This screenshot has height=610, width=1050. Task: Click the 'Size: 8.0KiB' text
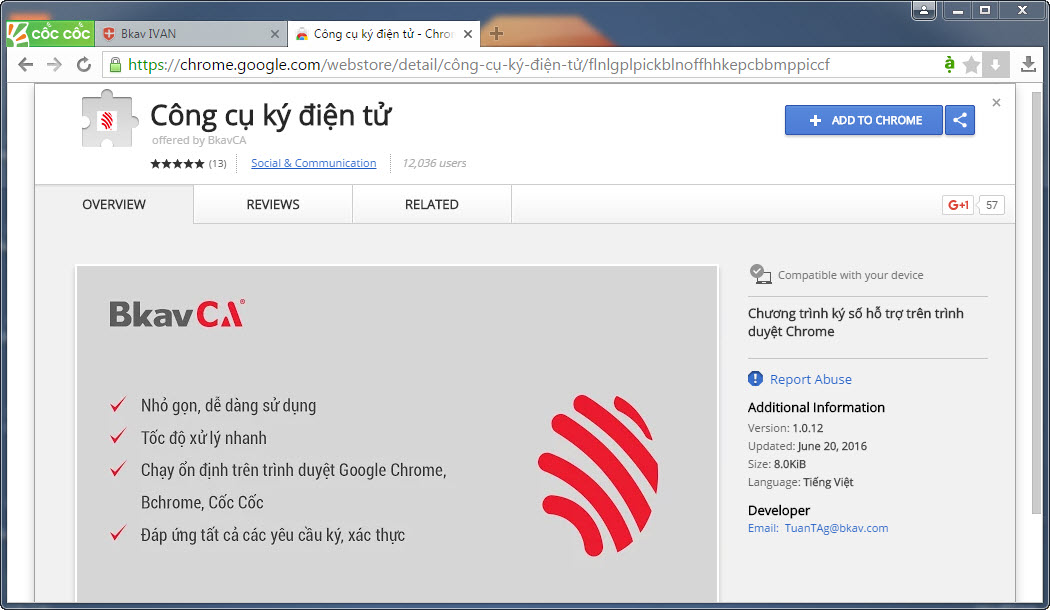(x=777, y=464)
